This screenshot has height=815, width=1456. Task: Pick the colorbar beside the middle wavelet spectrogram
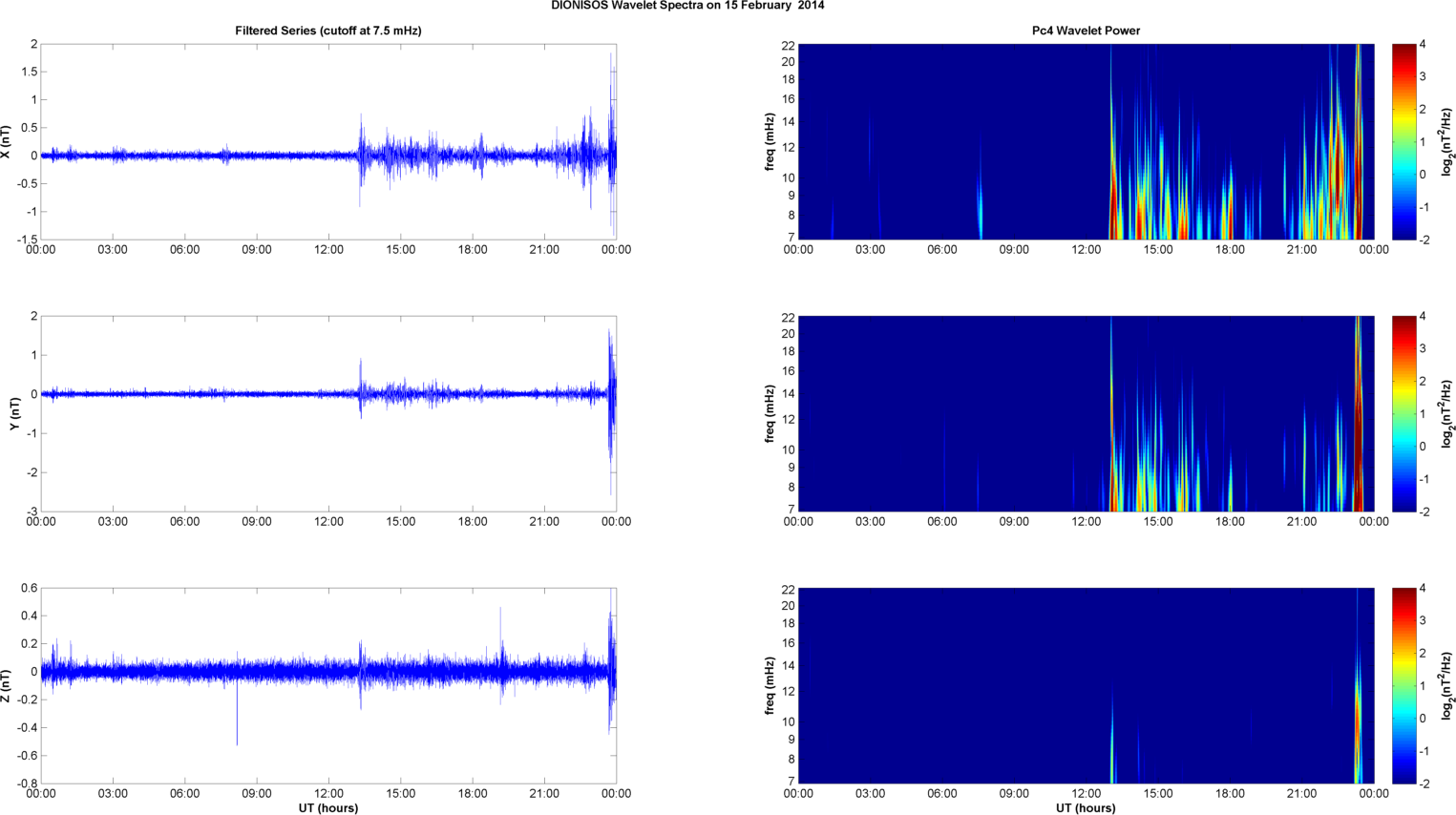pyautogui.click(x=1404, y=413)
